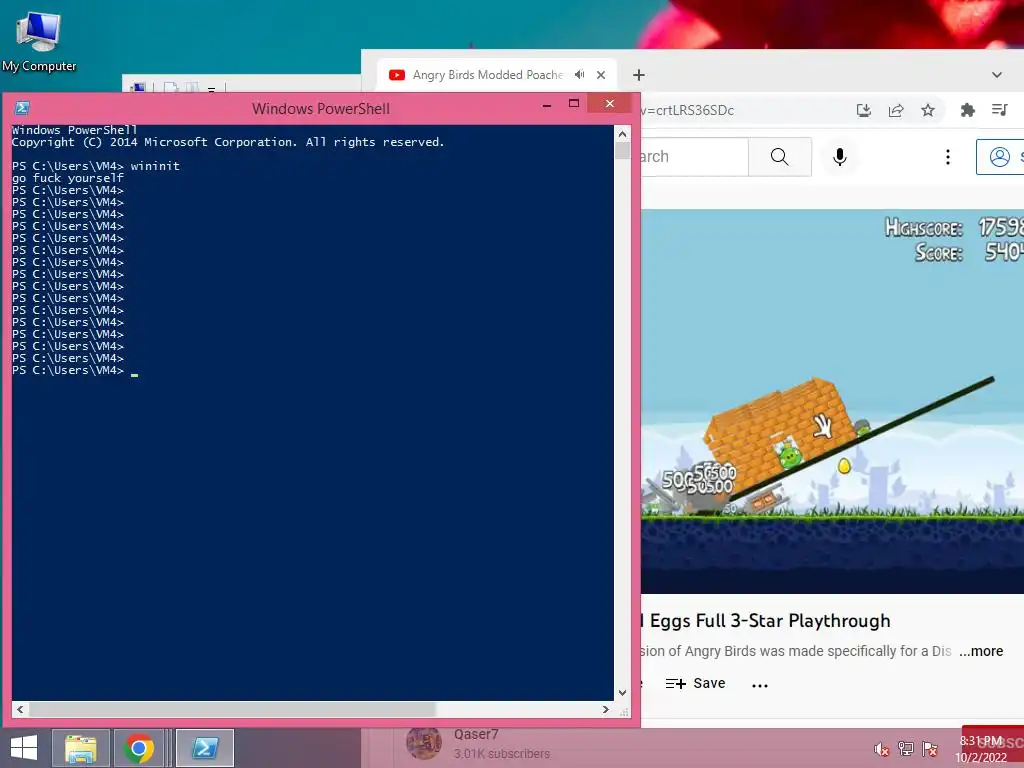
Task: Open a new Chrome tab
Action: tap(639, 75)
